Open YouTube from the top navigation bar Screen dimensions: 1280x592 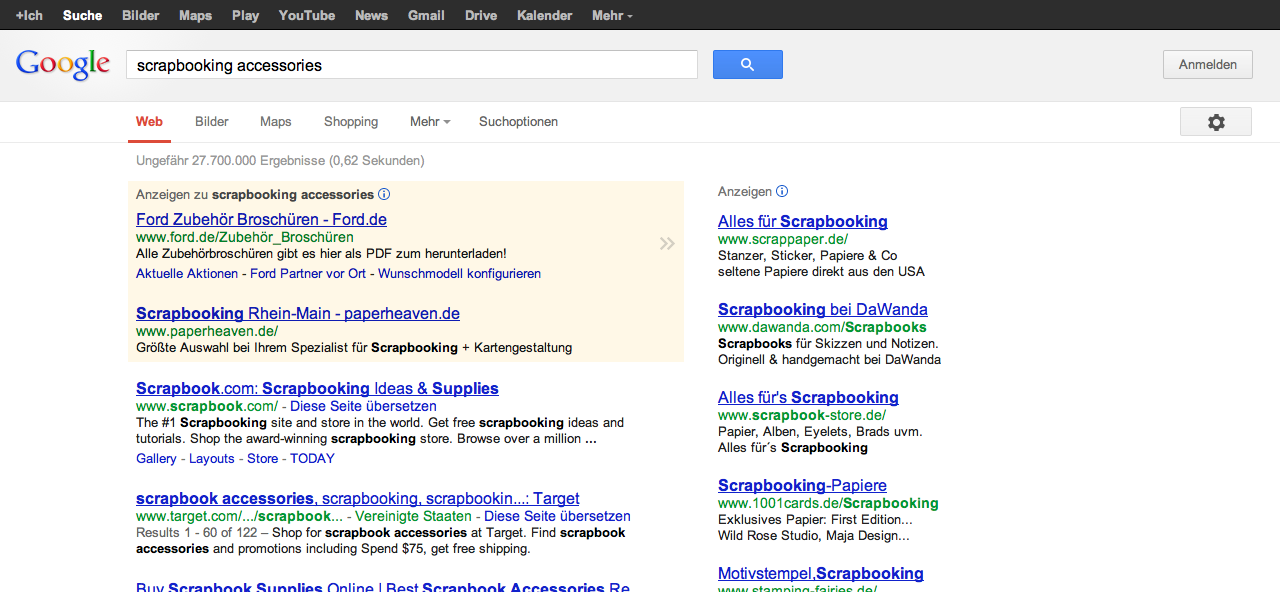coord(306,16)
